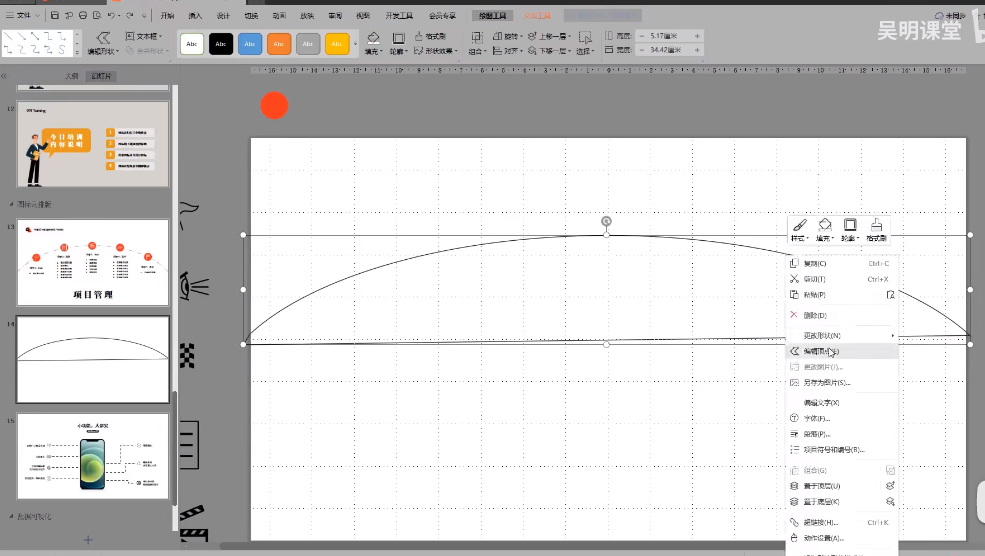Select the black Abc shape style
985x556 pixels.
click(221, 44)
